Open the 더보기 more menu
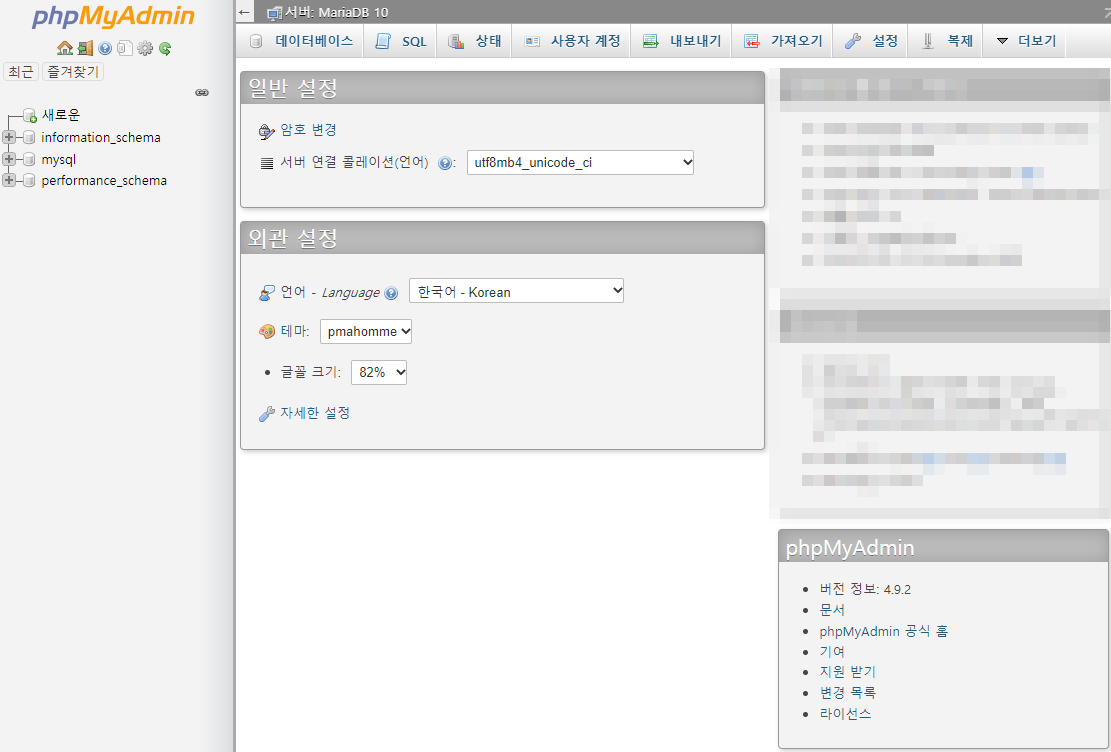 point(1025,41)
